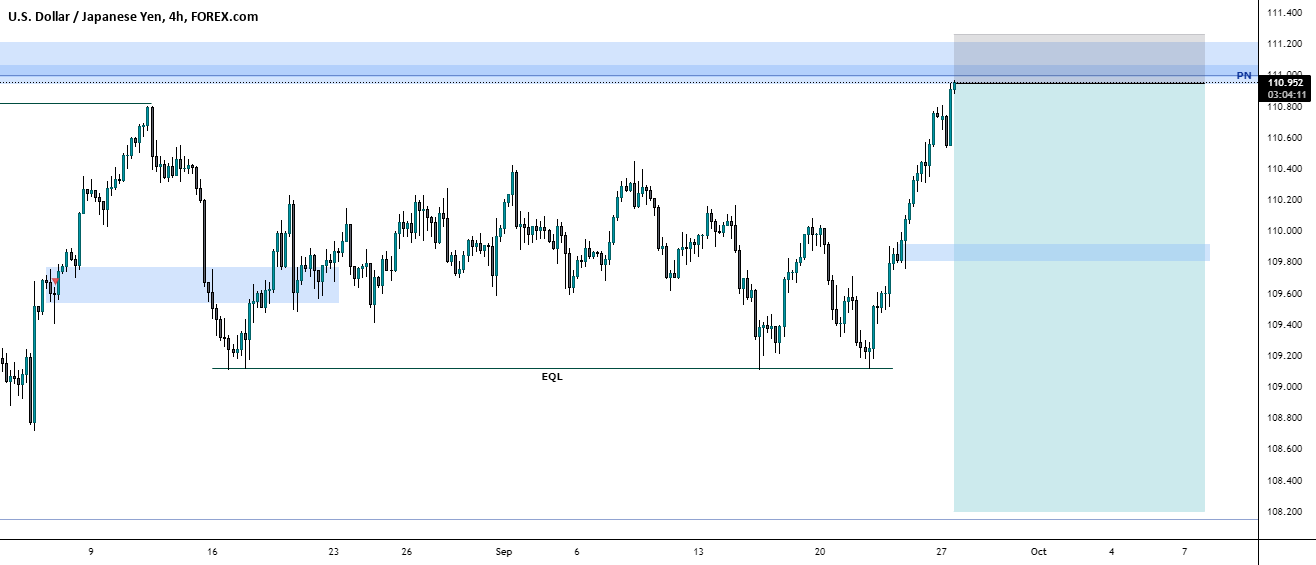Click the Oct month label on time axis
The width and height of the screenshot is (1316, 565).
click(1038, 552)
